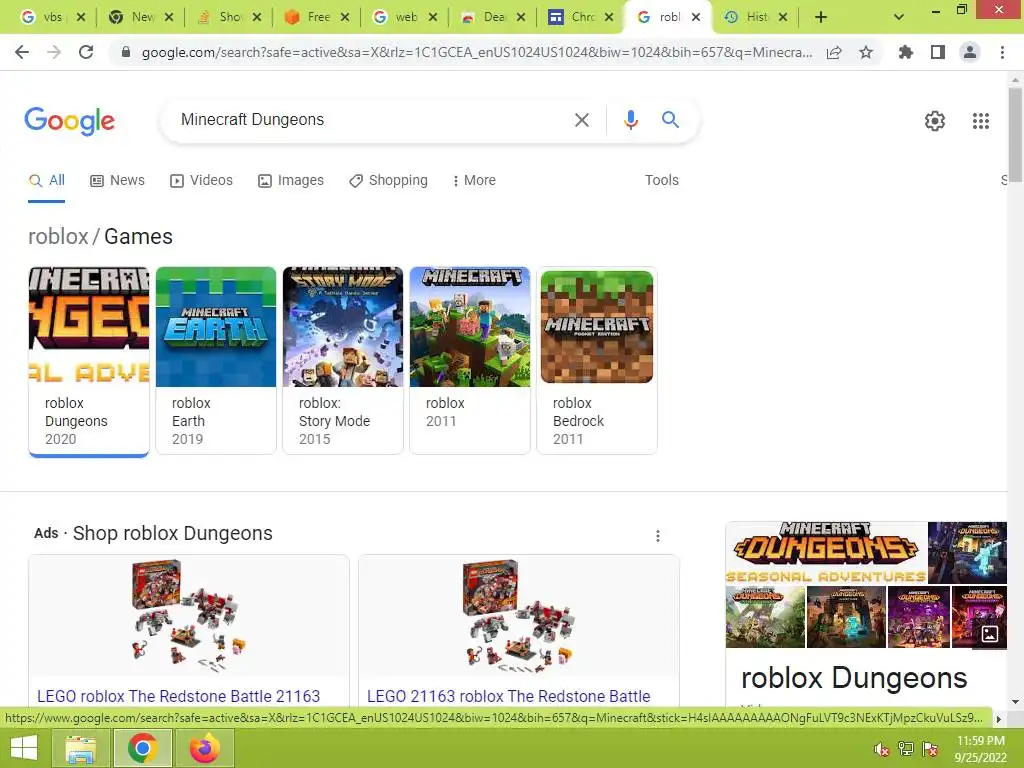Submit search with the magnifier icon
The width and height of the screenshot is (1024, 768).
670,120
